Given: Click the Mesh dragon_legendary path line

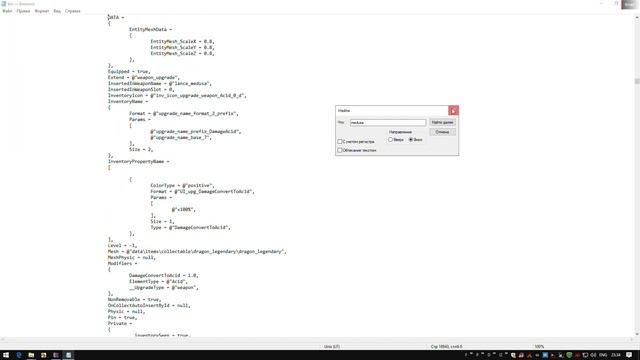Looking at the screenshot, I should 197,251.
